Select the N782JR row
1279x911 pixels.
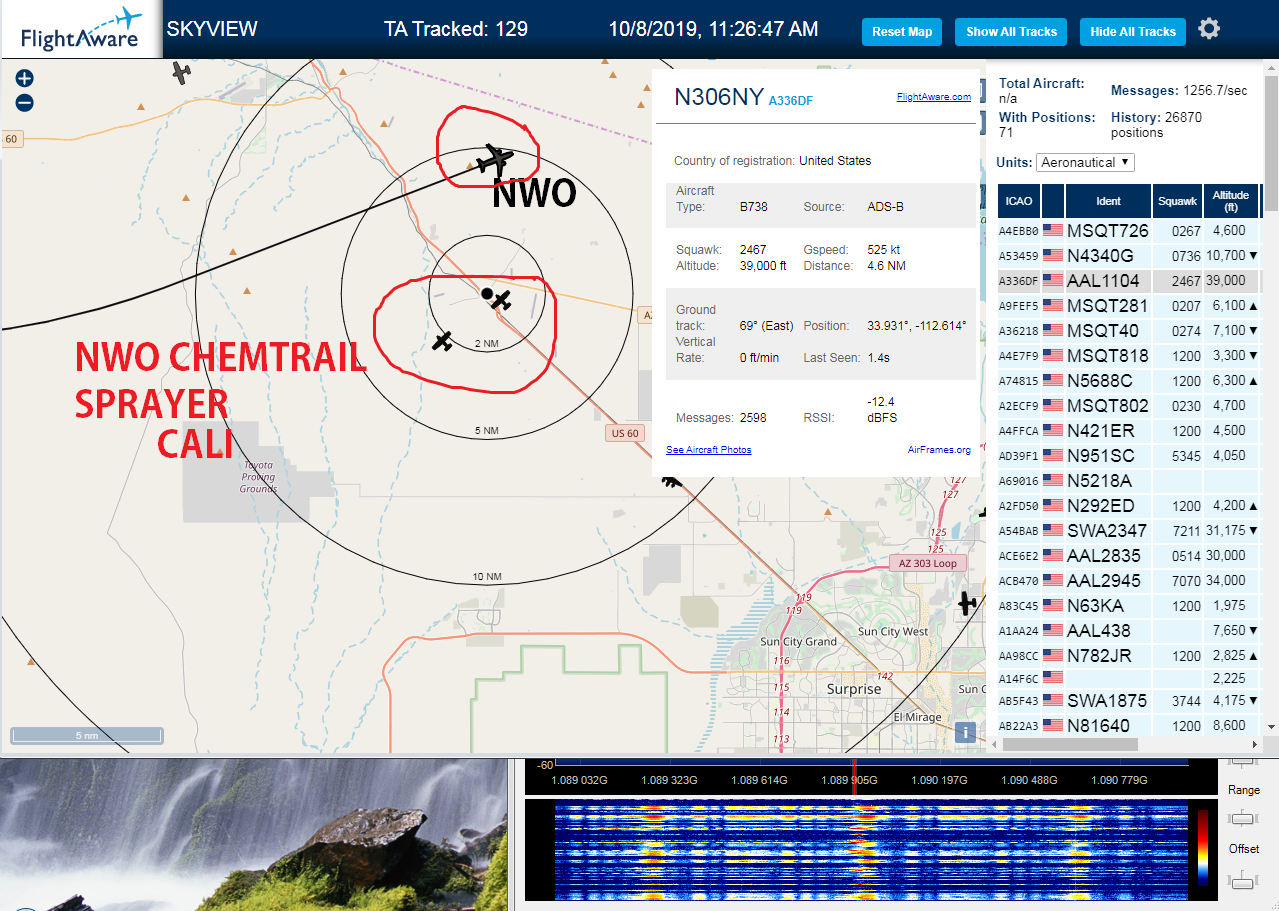[1129, 656]
